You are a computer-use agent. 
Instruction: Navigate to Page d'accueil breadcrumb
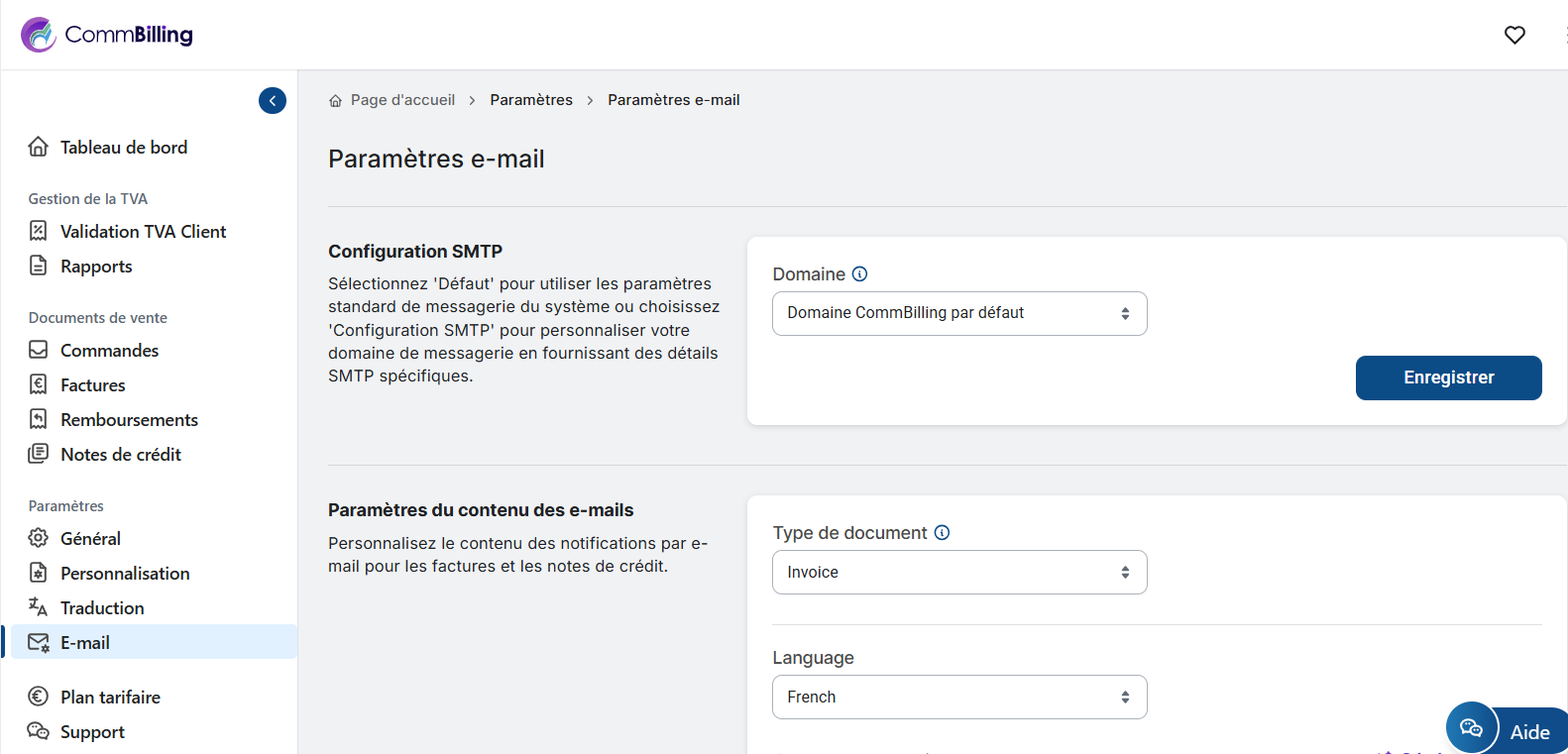[x=402, y=100]
